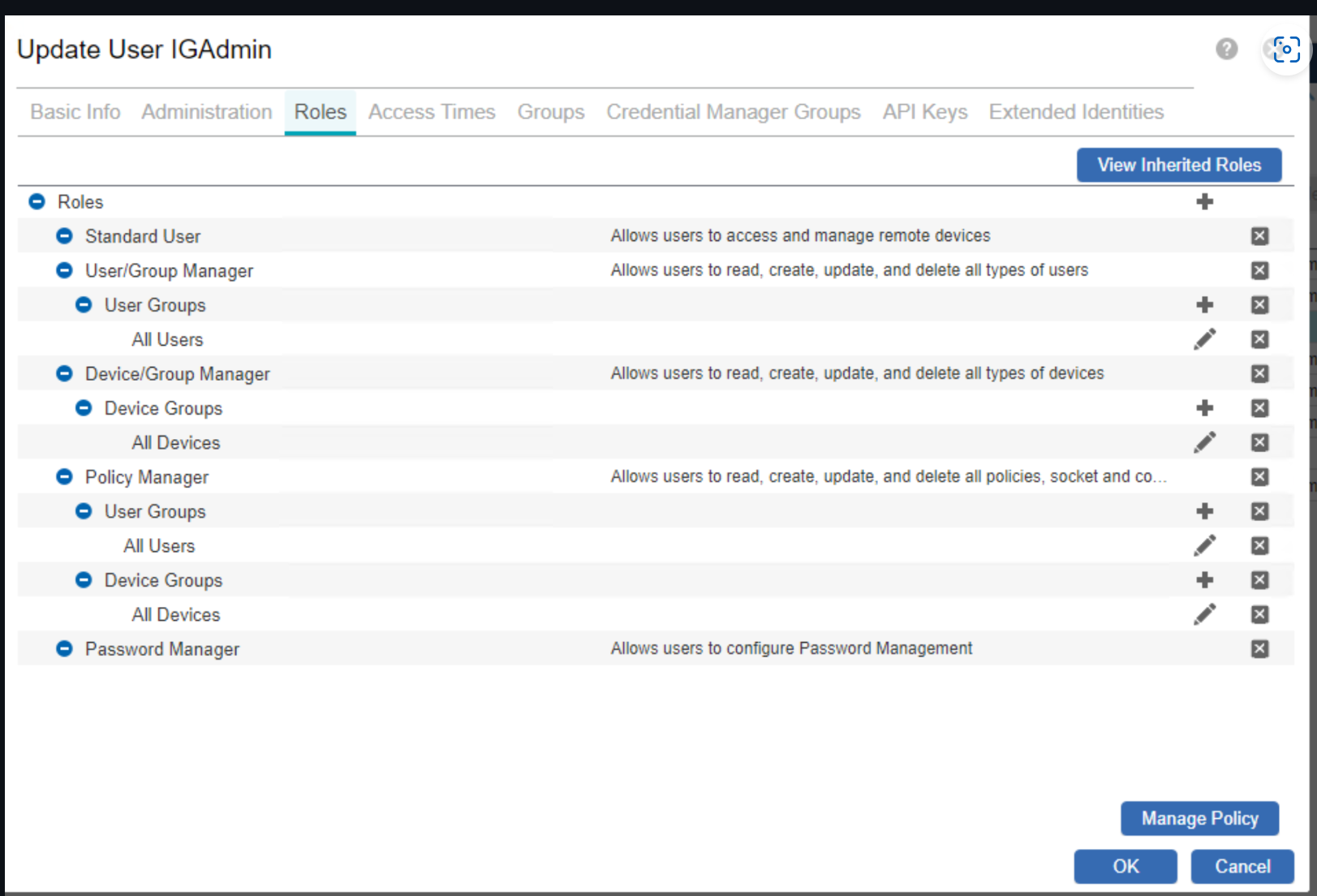Add a new role using the Roles plus icon
The height and width of the screenshot is (896, 1317).
[x=1204, y=202]
